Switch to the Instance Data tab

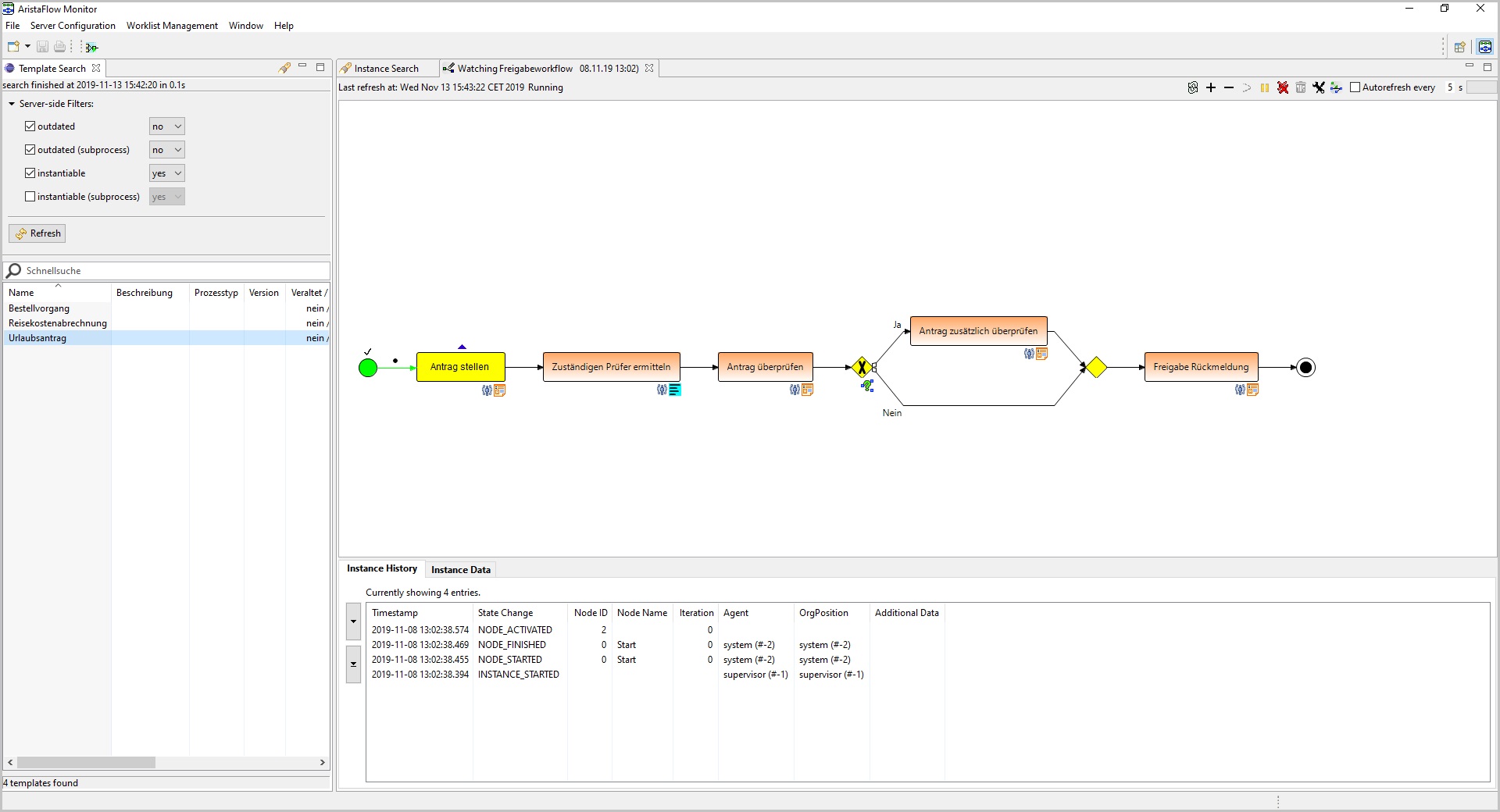click(460, 570)
